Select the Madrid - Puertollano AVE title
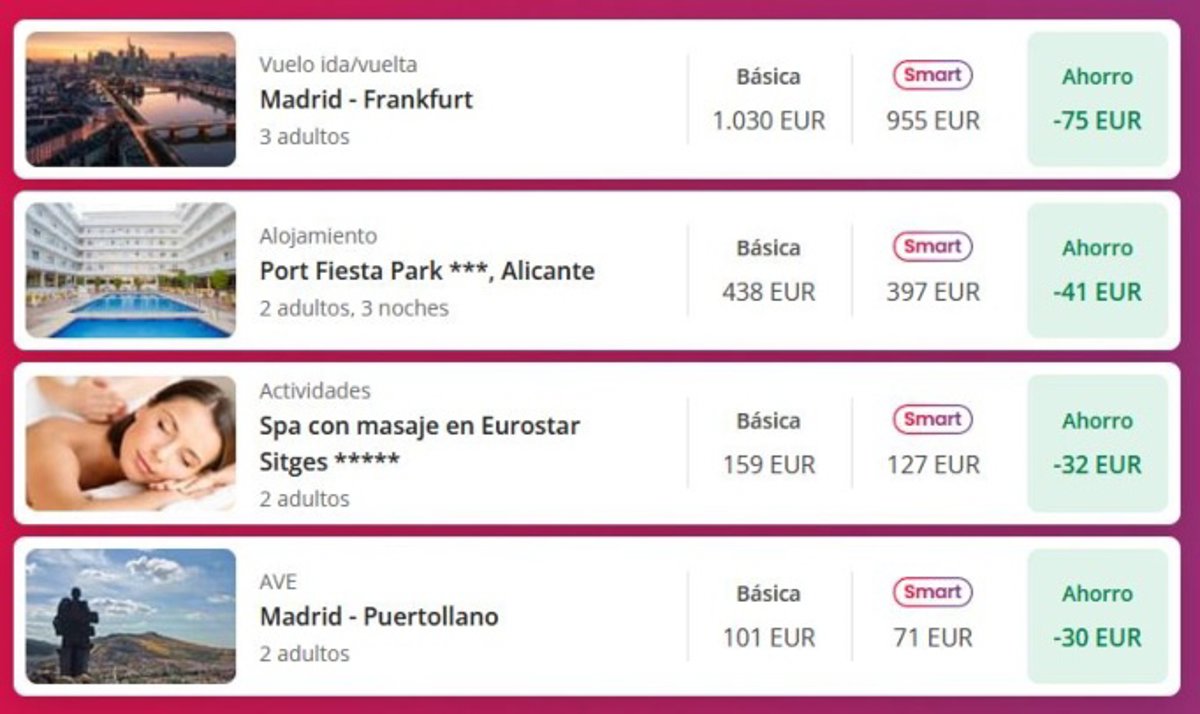Screen dimensions: 1200x714 (x=379, y=617)
